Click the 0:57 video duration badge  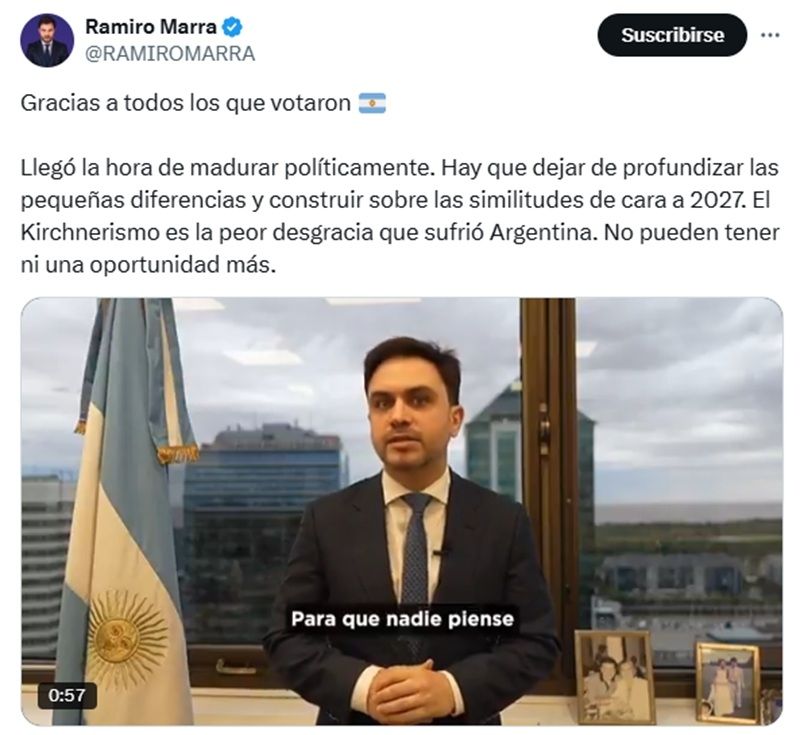point(67,695)
